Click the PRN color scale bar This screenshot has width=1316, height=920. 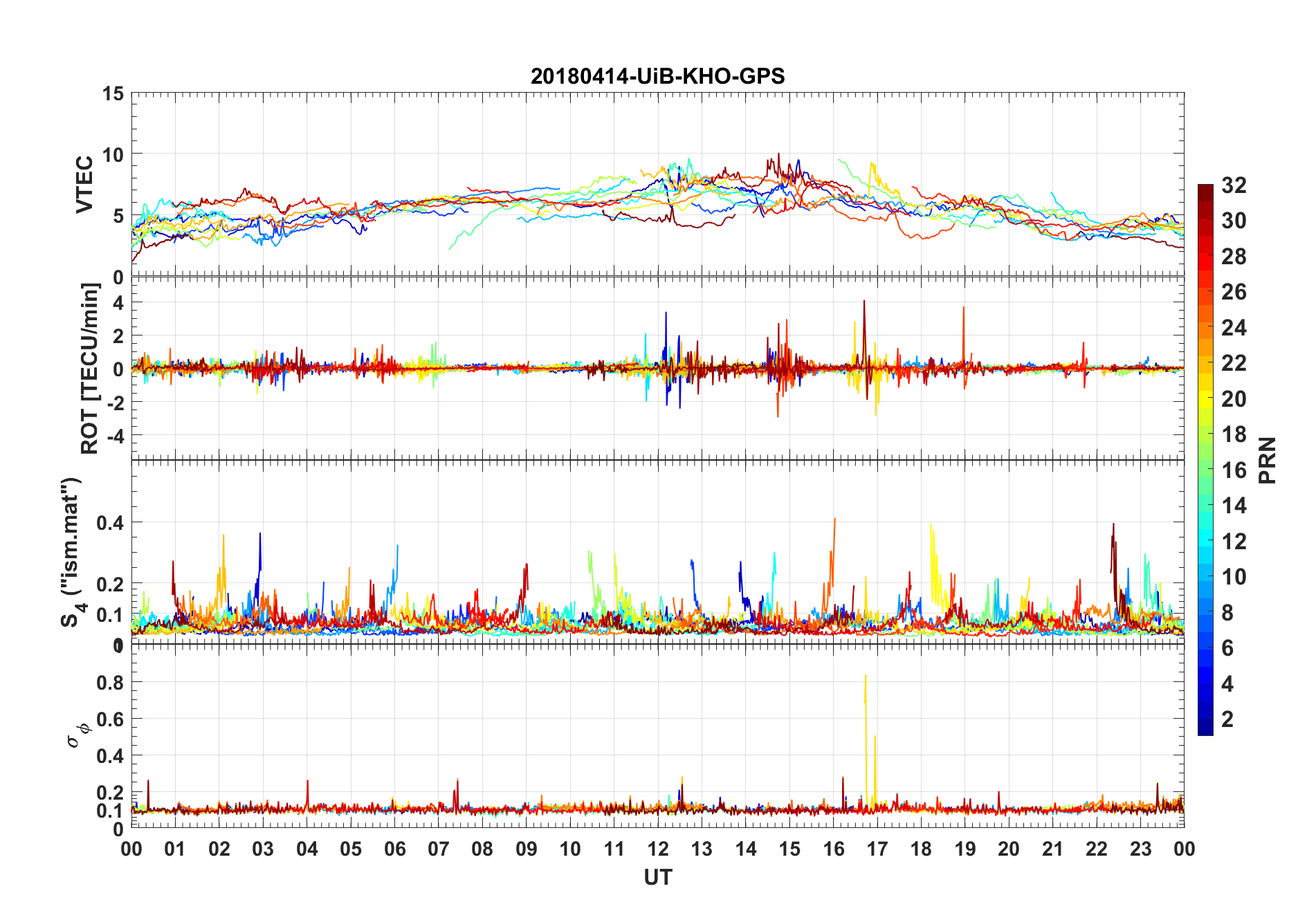1205,459
